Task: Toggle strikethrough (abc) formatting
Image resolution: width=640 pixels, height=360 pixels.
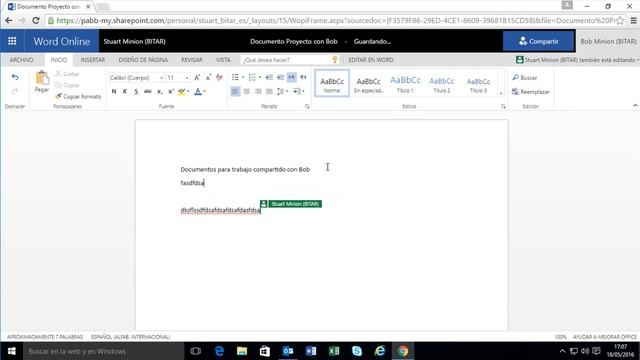Action: pyautogui.click(x=148, y=91)
